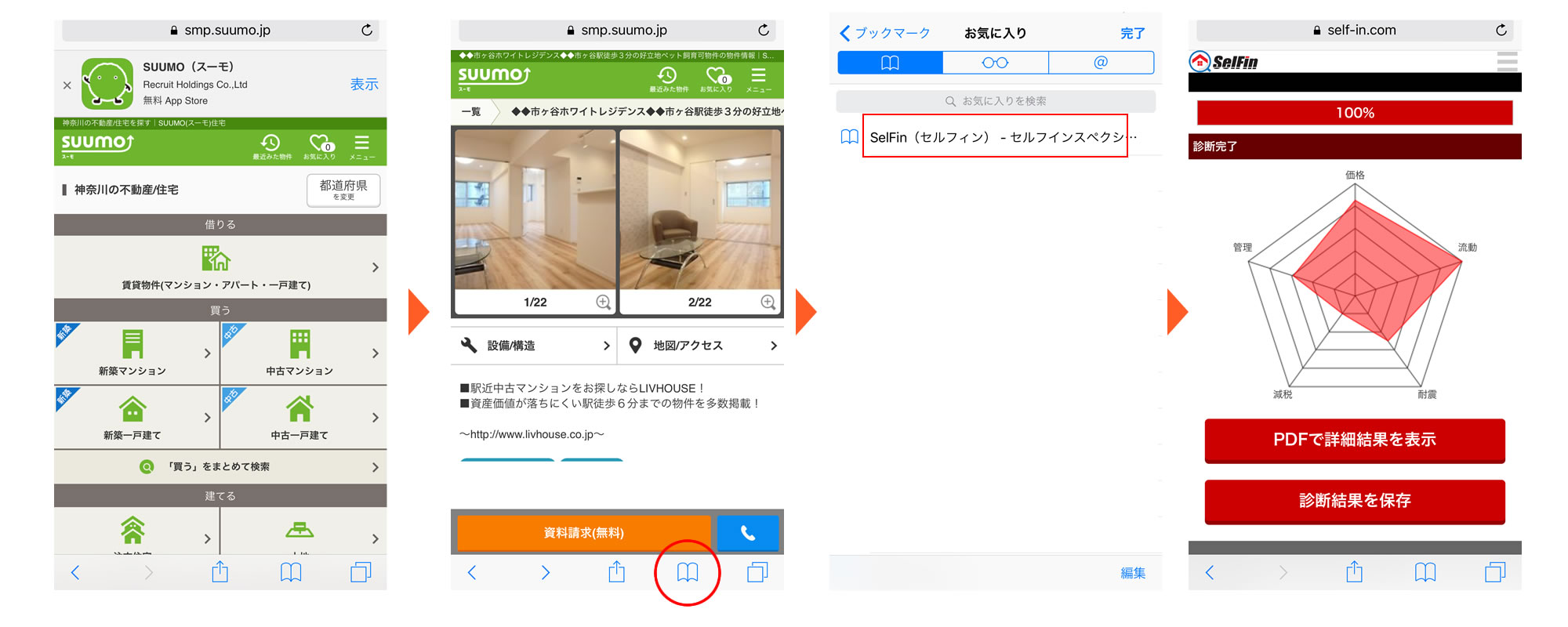Open bookmarks icon in SelFin page Safari toolbar
The image size is (1568, 627).
tap(1425, 573)
